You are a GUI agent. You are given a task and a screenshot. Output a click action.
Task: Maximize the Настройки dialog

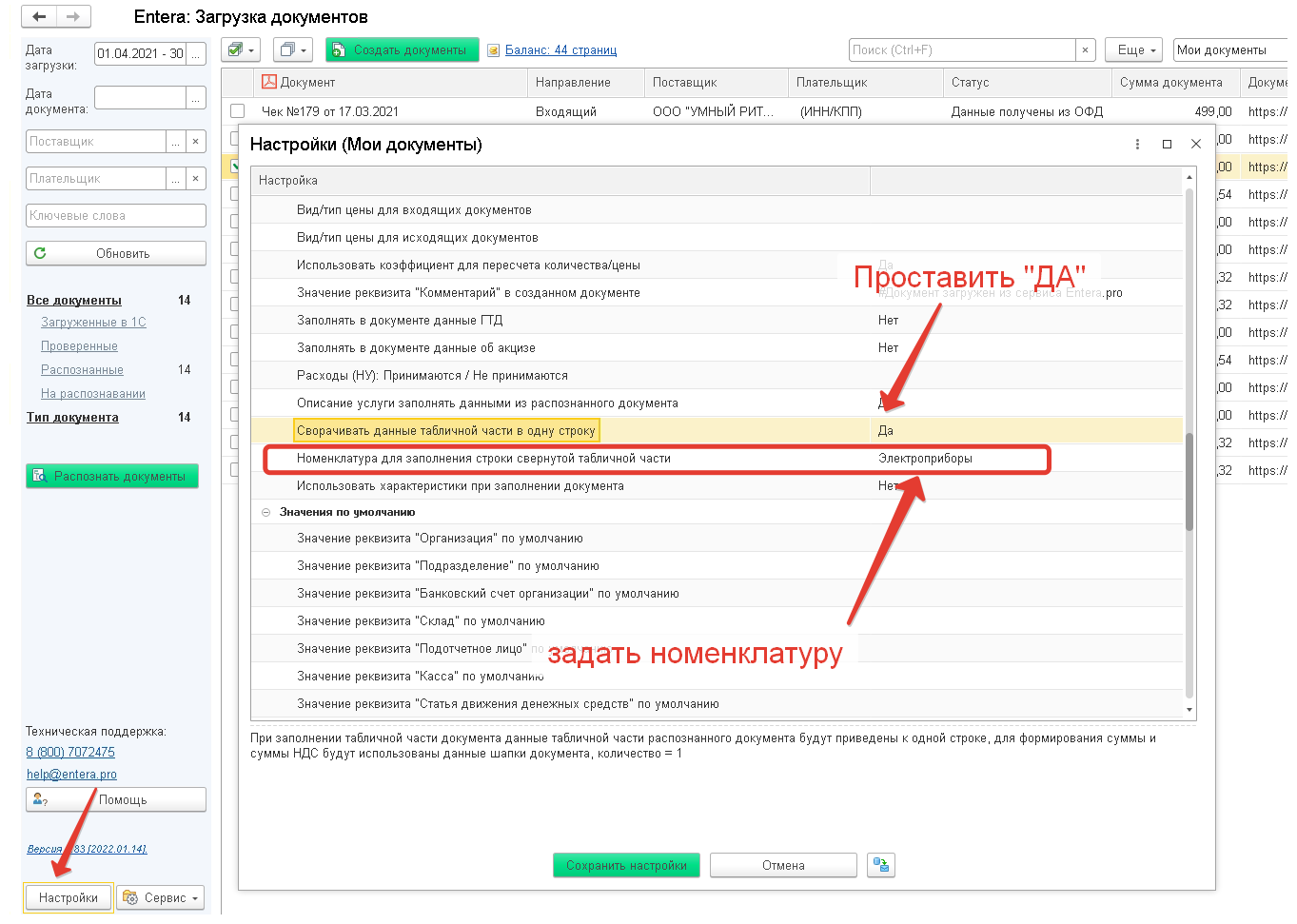tap(1167, 144)
